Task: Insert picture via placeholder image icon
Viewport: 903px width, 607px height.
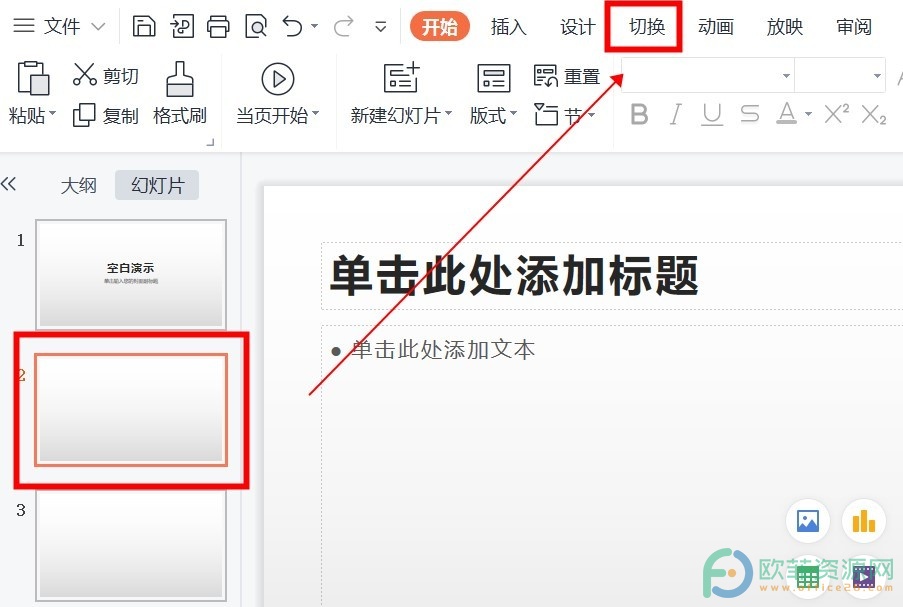Action: (x=808, y=521)
